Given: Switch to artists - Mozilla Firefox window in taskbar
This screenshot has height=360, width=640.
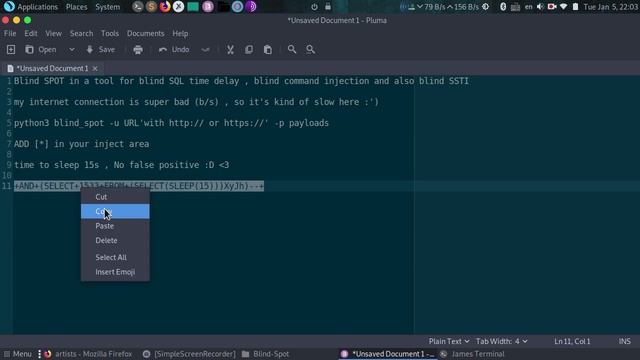Looking at the screenshot, I should click(x=88, y=354).
